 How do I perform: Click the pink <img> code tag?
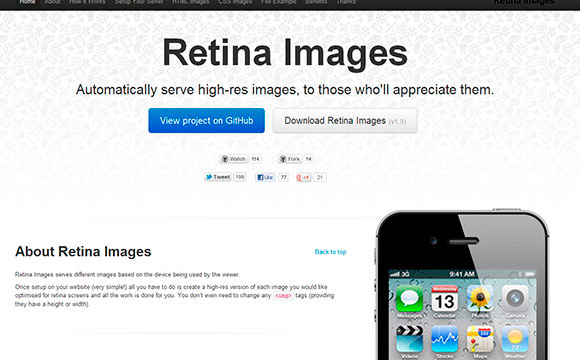pyautogui.click(x=283, y=296)
